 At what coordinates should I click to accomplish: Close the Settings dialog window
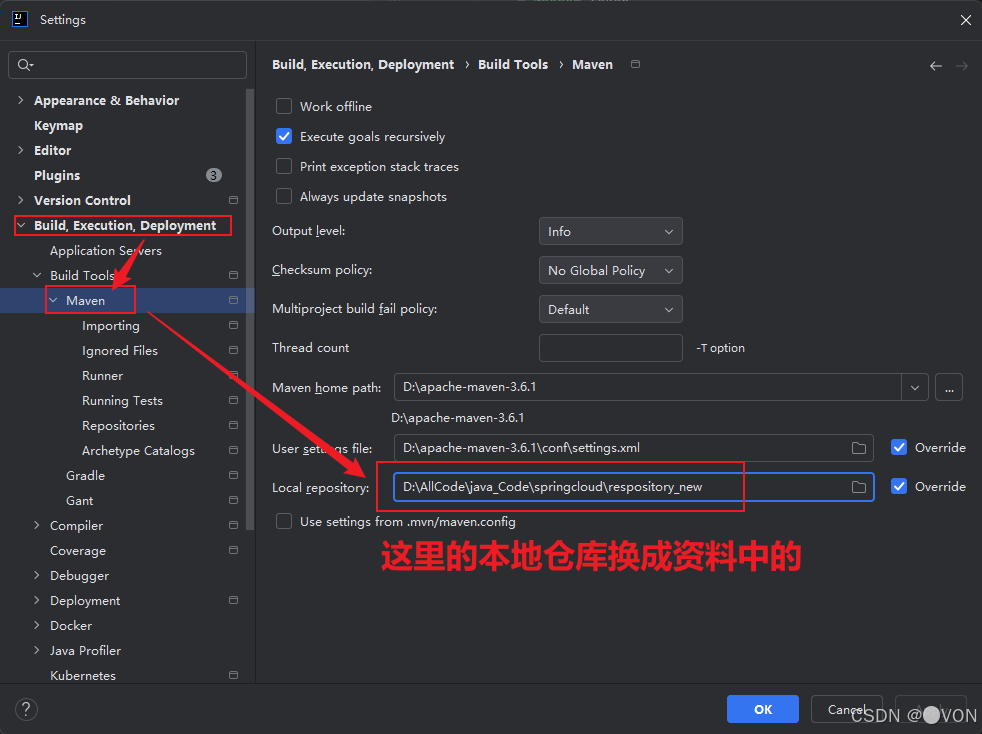click(x=966, y=20)
